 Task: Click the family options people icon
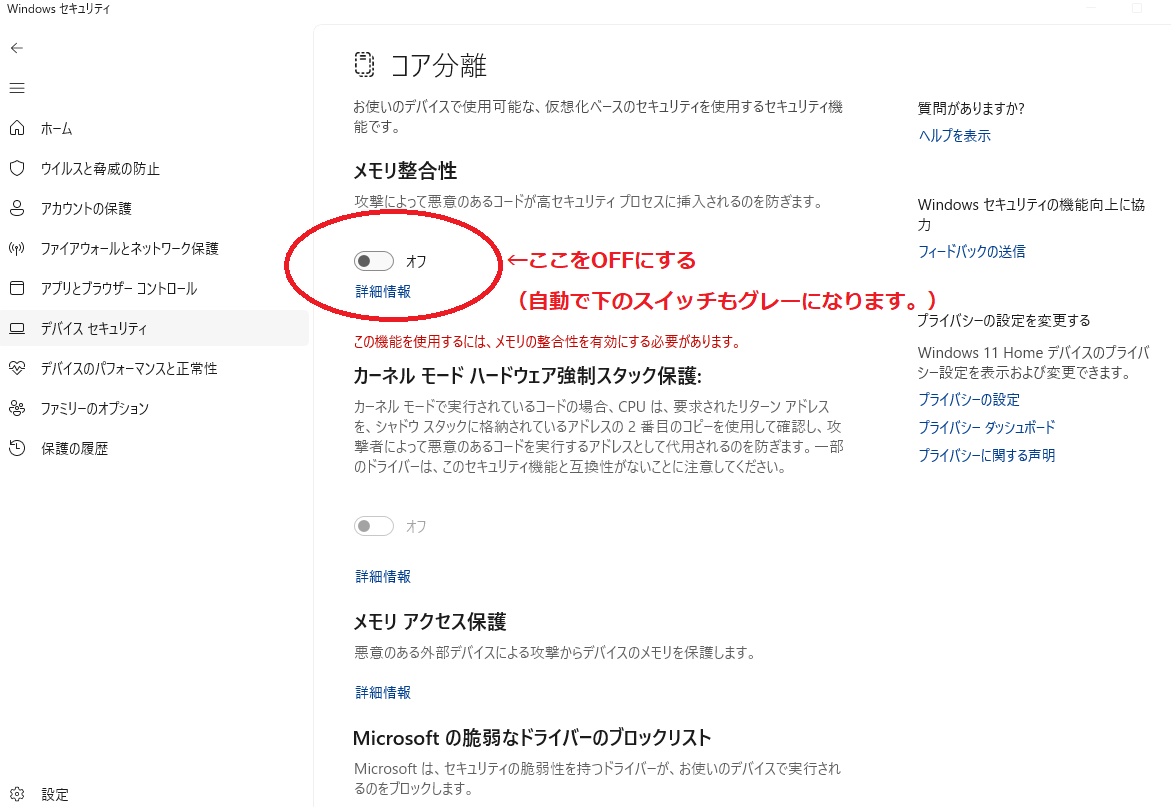click(x=17, y=408)
